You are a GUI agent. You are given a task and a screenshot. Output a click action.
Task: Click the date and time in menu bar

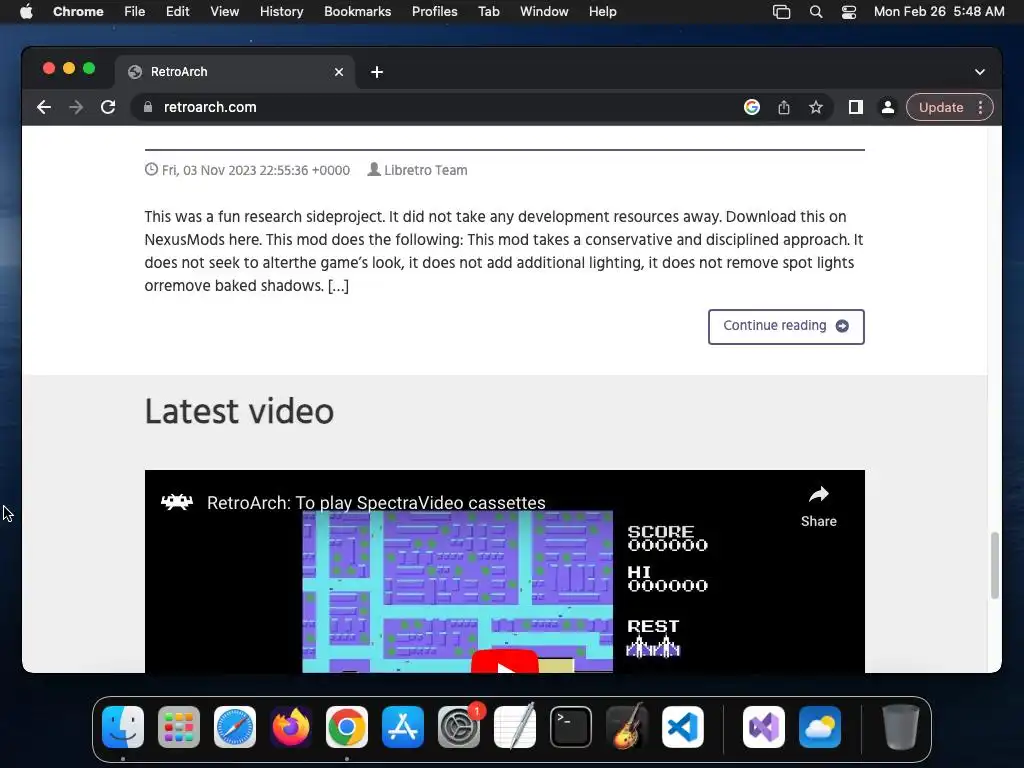(x=938, y=12)
